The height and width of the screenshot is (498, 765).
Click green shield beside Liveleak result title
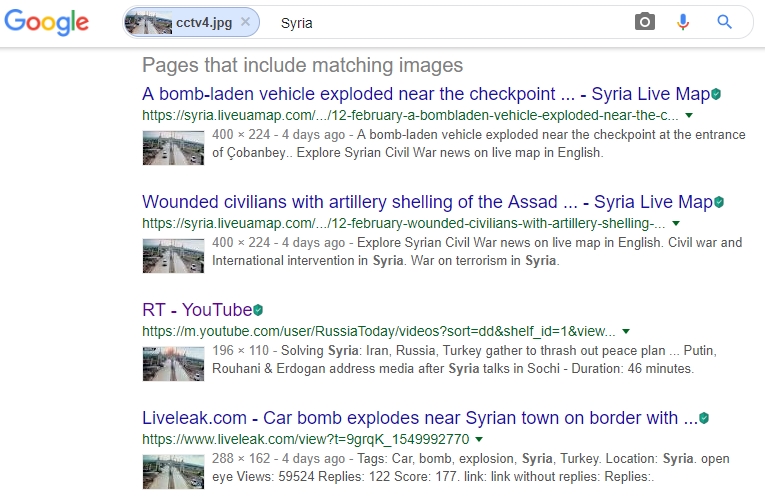click(x=704, y=418)
